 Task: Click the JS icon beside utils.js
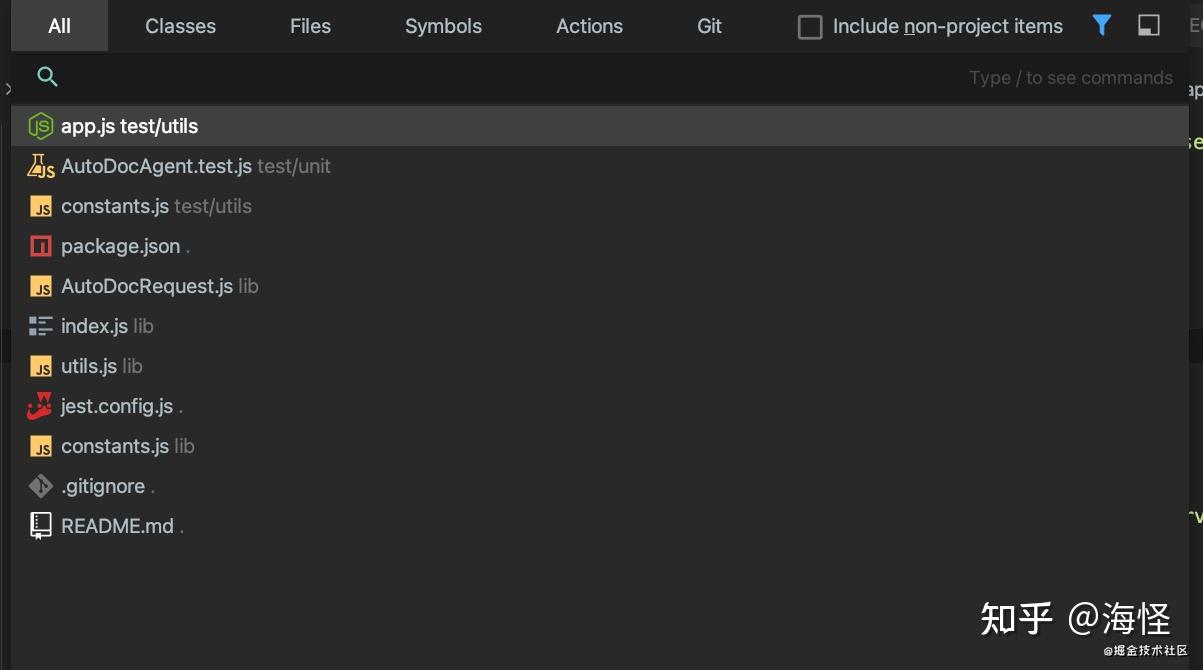[x=40, y=366]
